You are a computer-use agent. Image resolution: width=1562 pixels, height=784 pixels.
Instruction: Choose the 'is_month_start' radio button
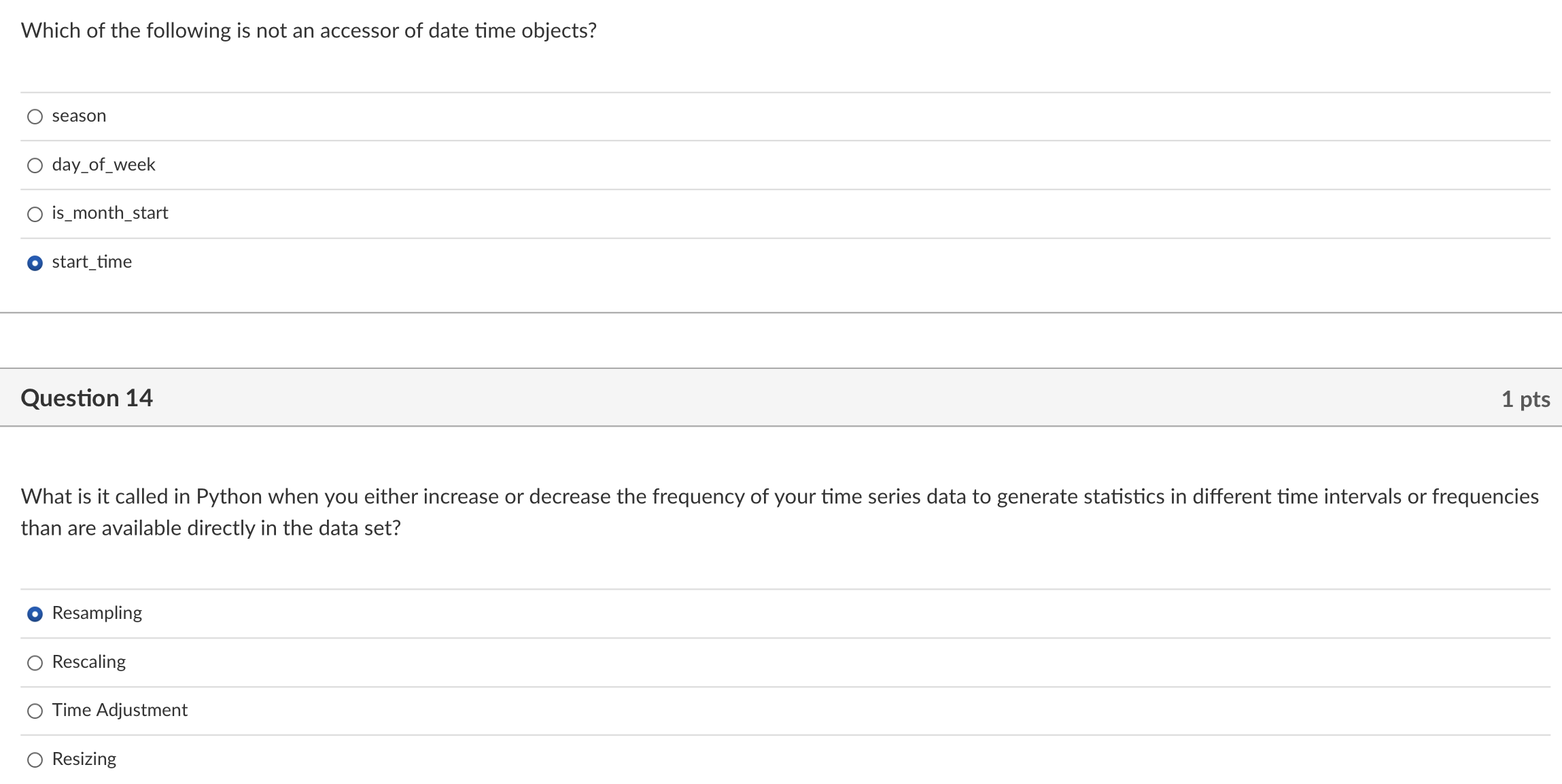pos(35,215)
